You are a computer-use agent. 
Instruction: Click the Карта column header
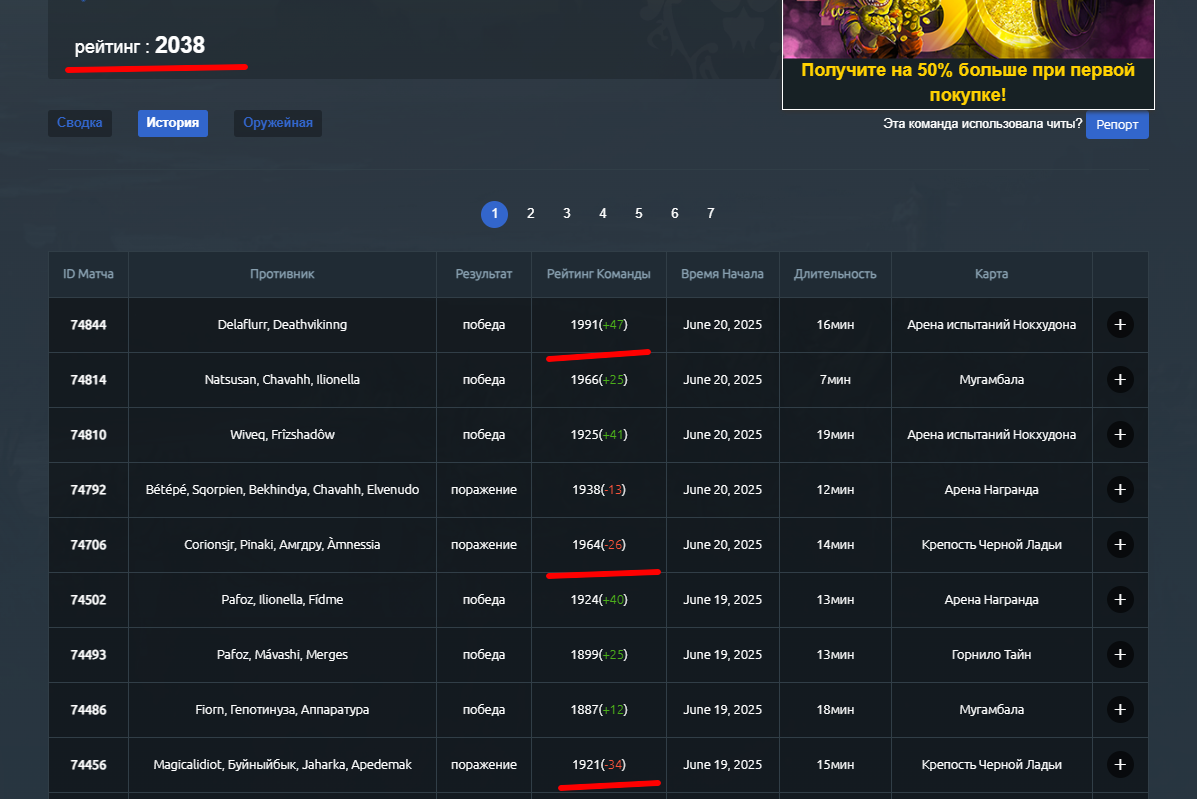992,274
